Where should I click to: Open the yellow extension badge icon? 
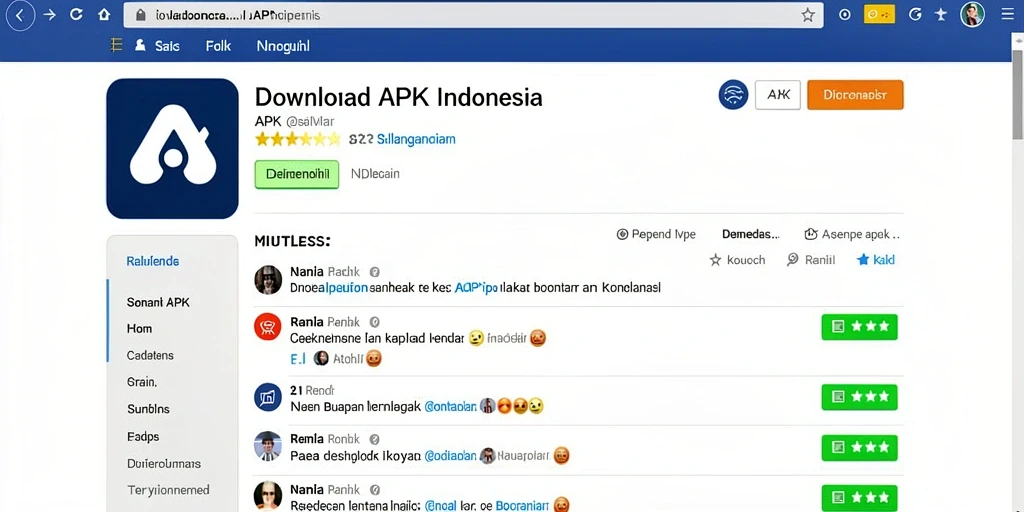pyautogui.click(x=879, y=14)
